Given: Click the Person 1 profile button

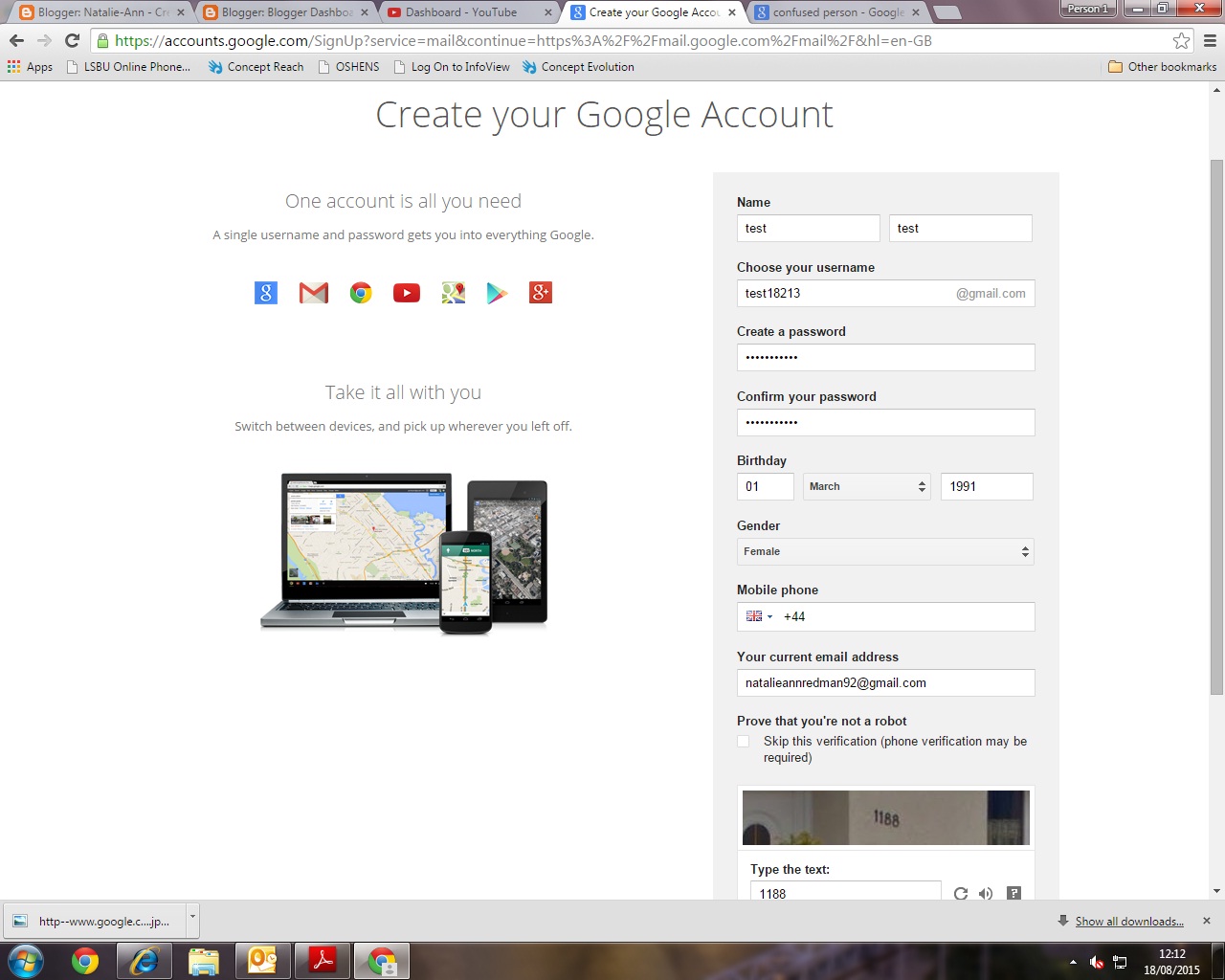Looking at the screenshot, I should click(1087, 9).
